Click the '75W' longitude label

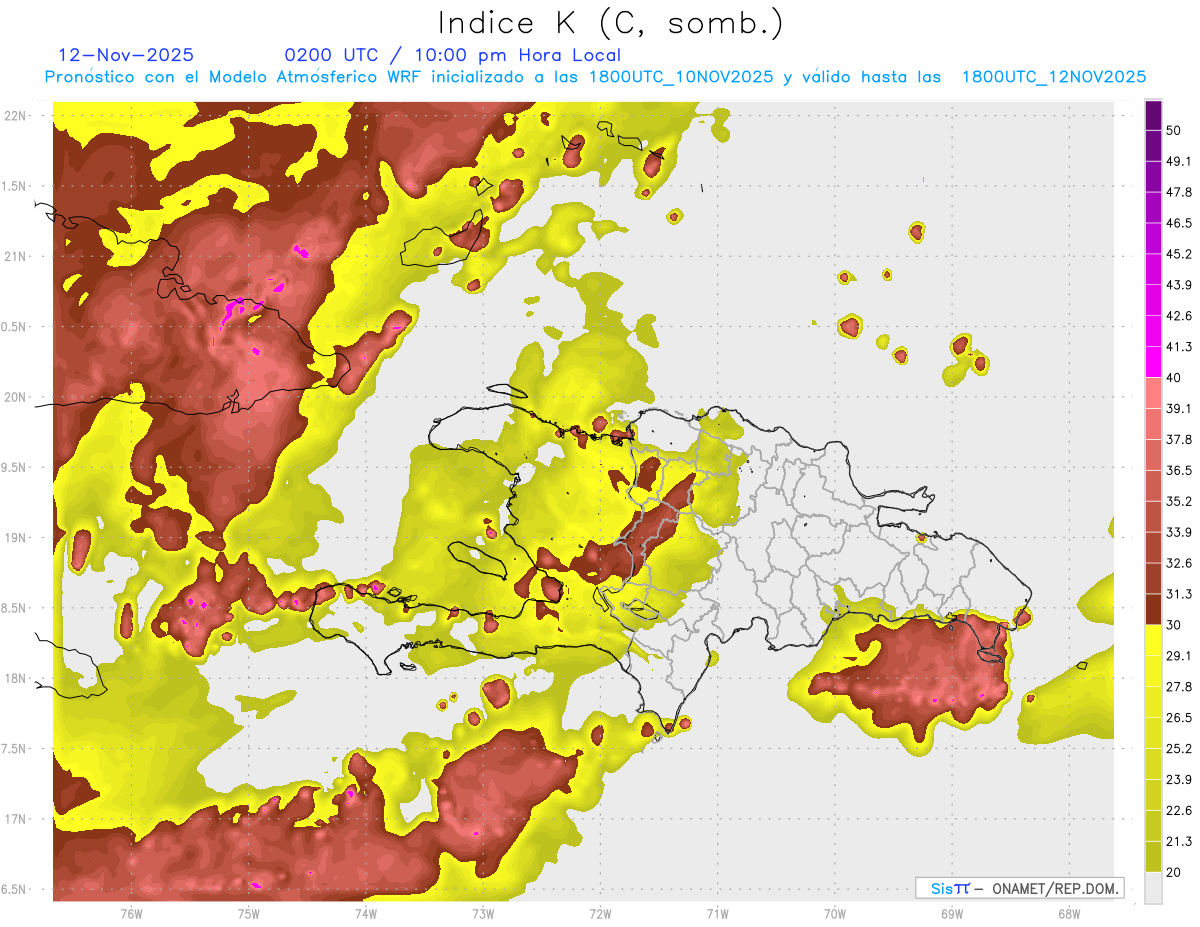(249, 914)
